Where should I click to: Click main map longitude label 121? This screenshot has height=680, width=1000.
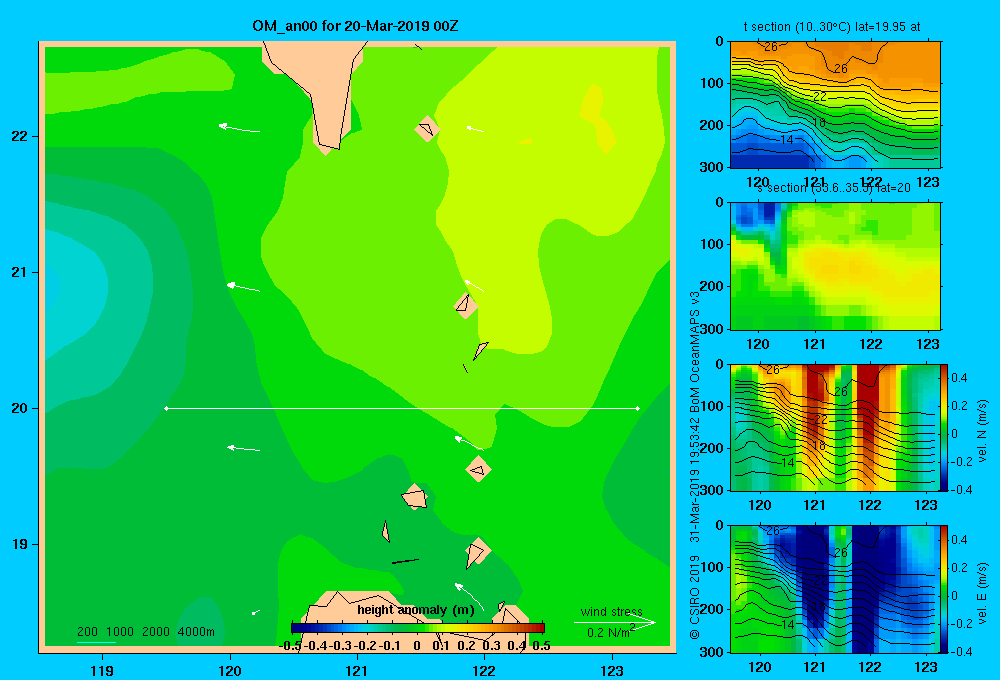(x=357, y=671)
